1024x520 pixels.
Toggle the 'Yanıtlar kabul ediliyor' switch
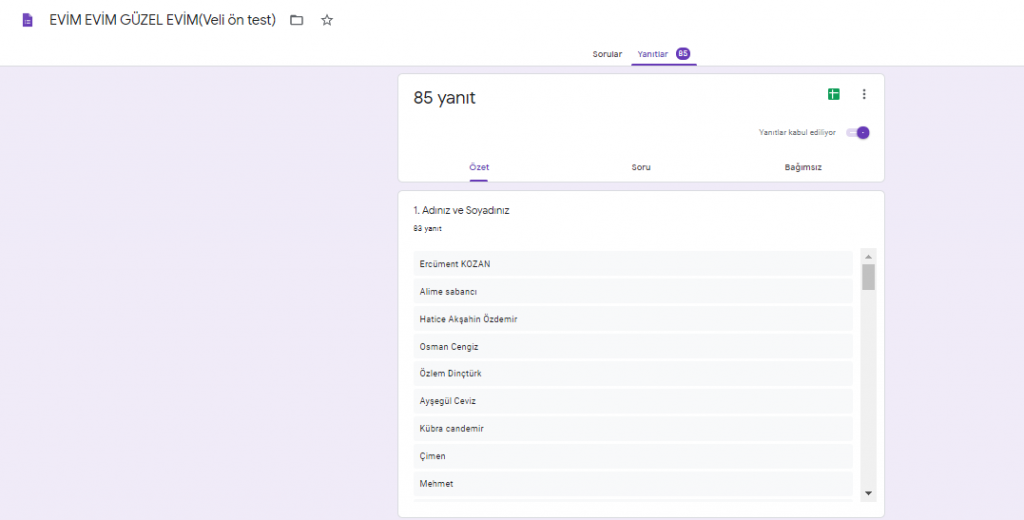point(858,132)
